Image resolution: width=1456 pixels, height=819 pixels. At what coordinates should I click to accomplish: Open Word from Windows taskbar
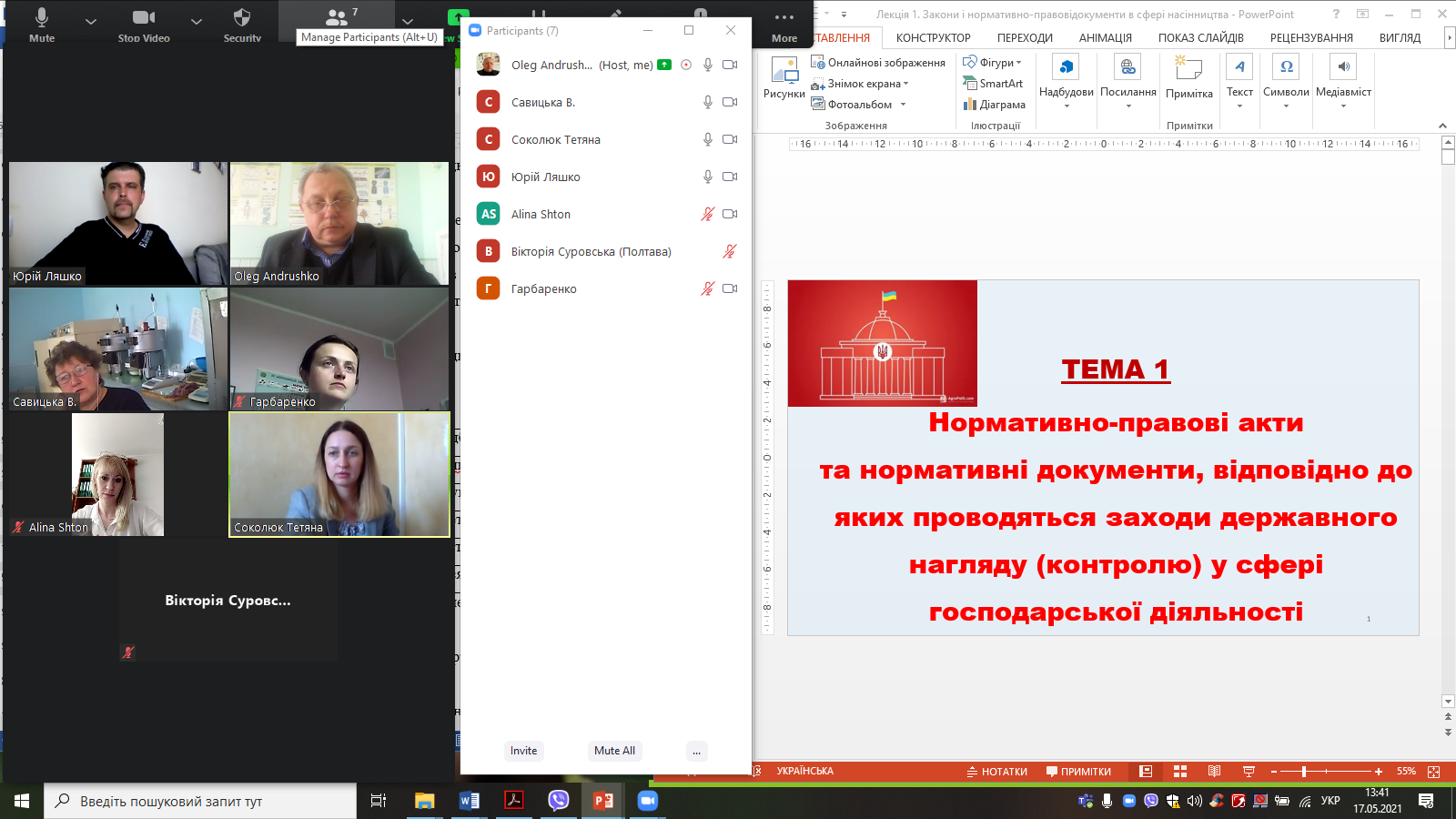(x=470, y=801)
